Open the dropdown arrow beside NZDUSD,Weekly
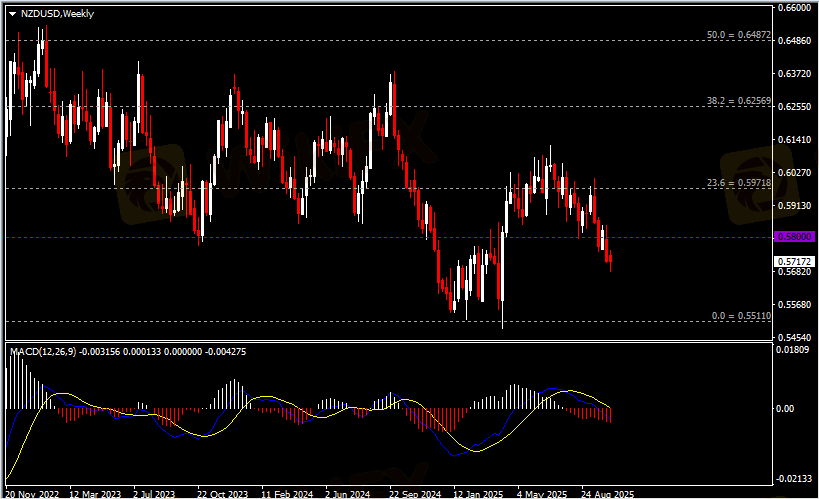 click(12, 13)
